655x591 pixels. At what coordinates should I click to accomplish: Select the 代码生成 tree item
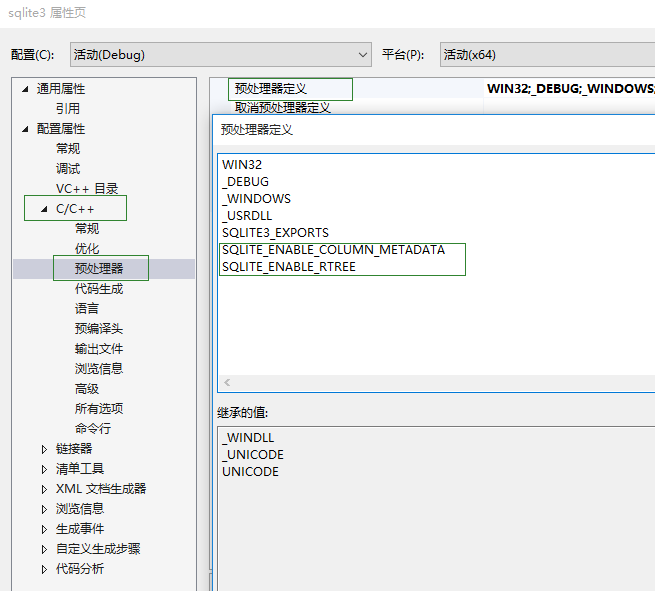pos(99,289)
